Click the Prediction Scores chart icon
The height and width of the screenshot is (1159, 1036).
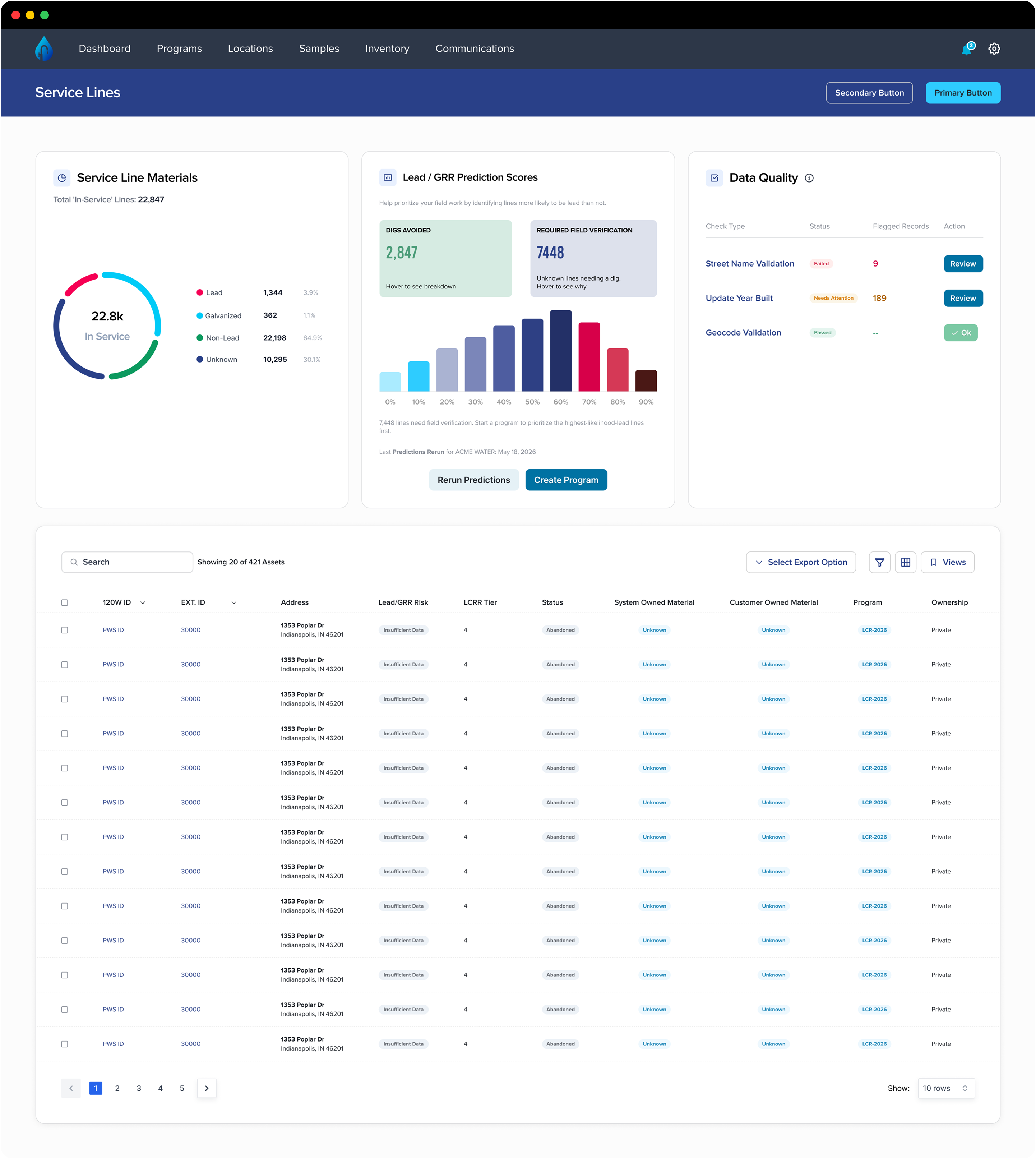click(388, 177)
